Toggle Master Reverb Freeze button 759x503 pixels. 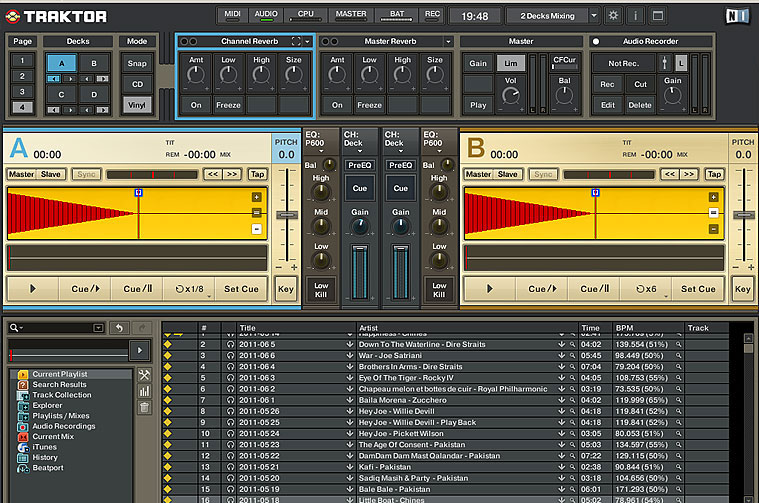(x=369, y=105)
